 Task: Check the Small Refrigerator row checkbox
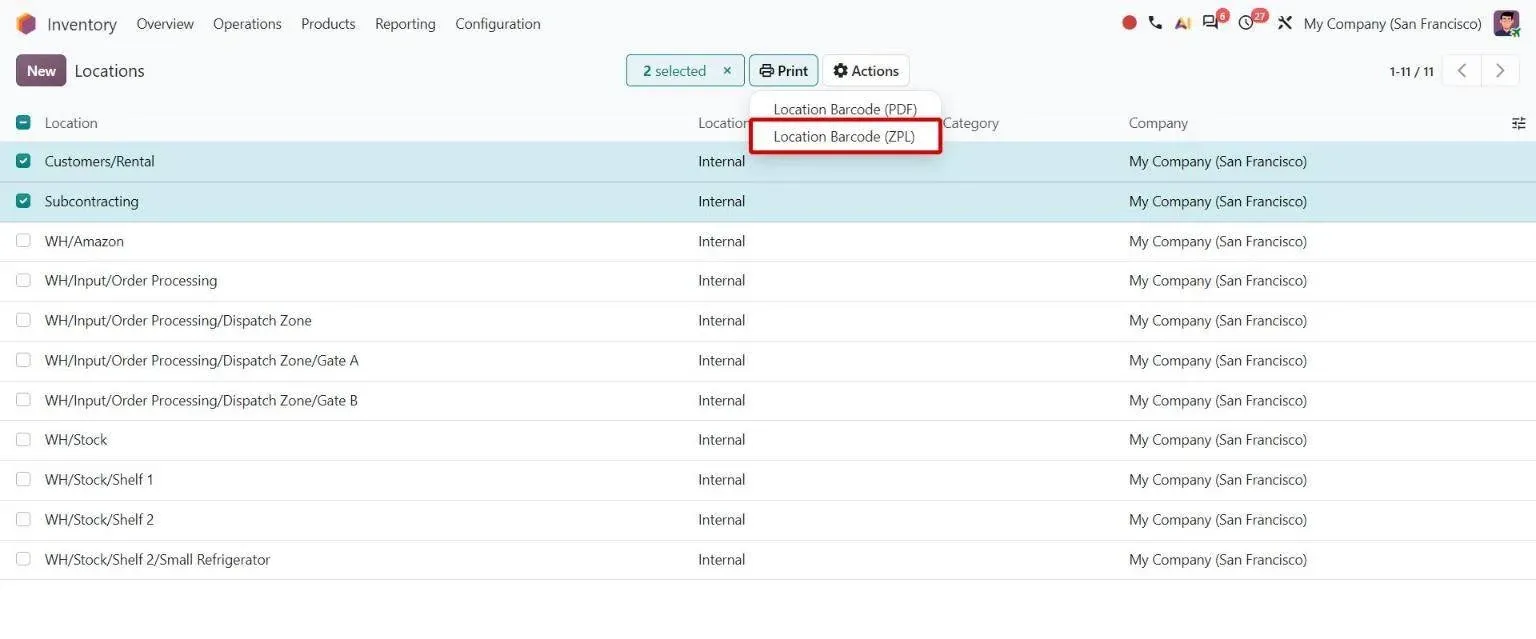coord(23,560)
